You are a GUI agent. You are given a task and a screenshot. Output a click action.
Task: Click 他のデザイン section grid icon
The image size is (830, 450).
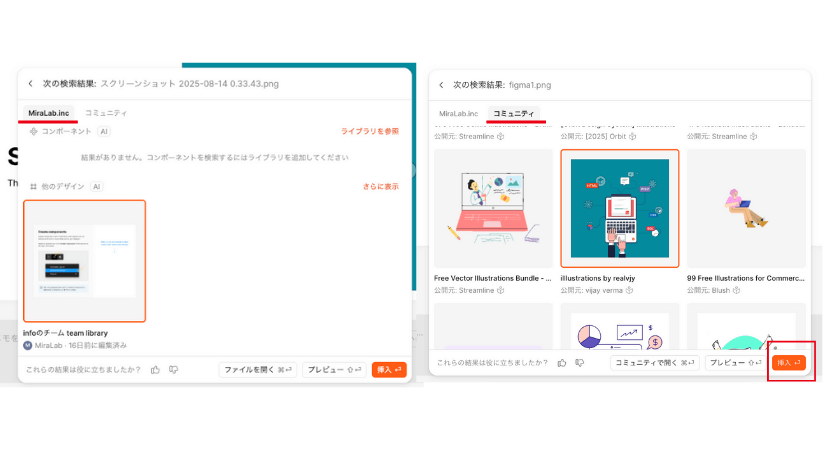(x=33, y=186)
